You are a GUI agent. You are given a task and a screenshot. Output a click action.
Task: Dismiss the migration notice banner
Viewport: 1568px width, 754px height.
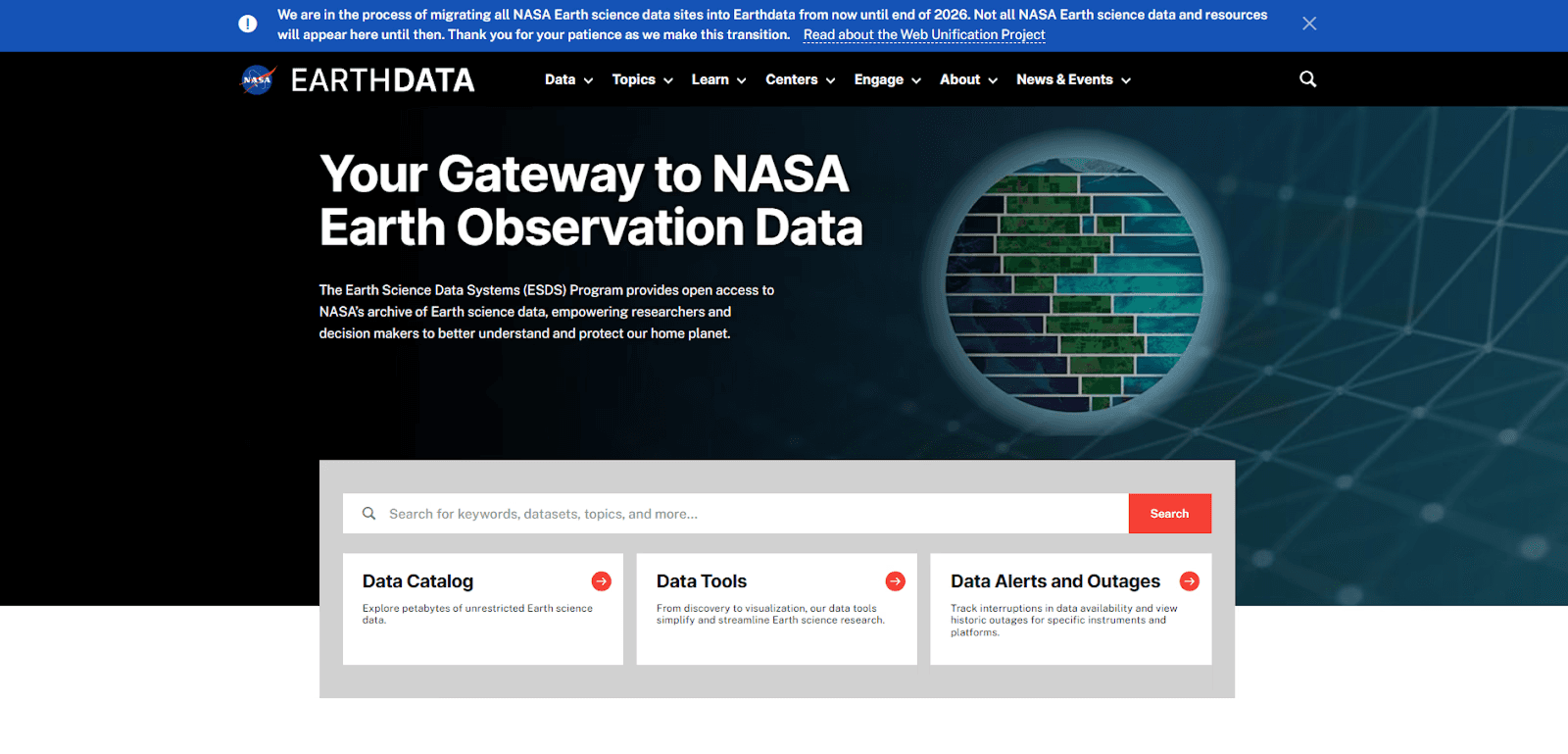[1309, 24]
